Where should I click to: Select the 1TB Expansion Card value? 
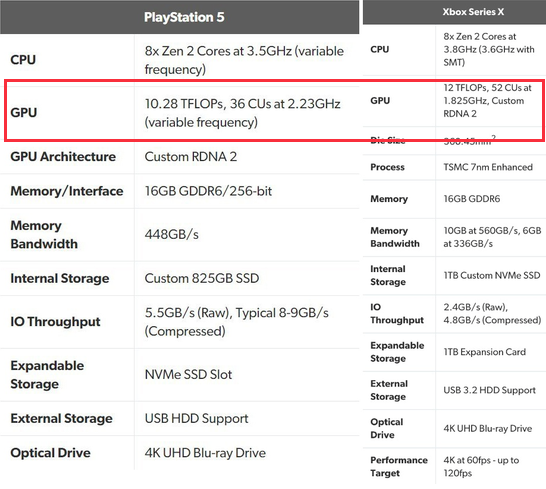484,352
